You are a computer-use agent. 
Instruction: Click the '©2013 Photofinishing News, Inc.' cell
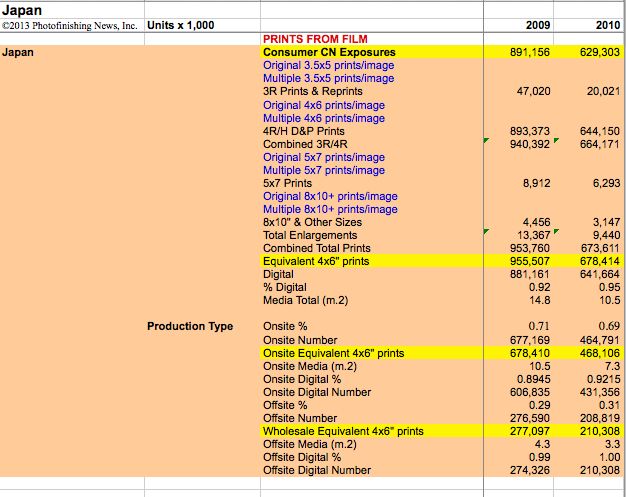(x=69, y=26)
